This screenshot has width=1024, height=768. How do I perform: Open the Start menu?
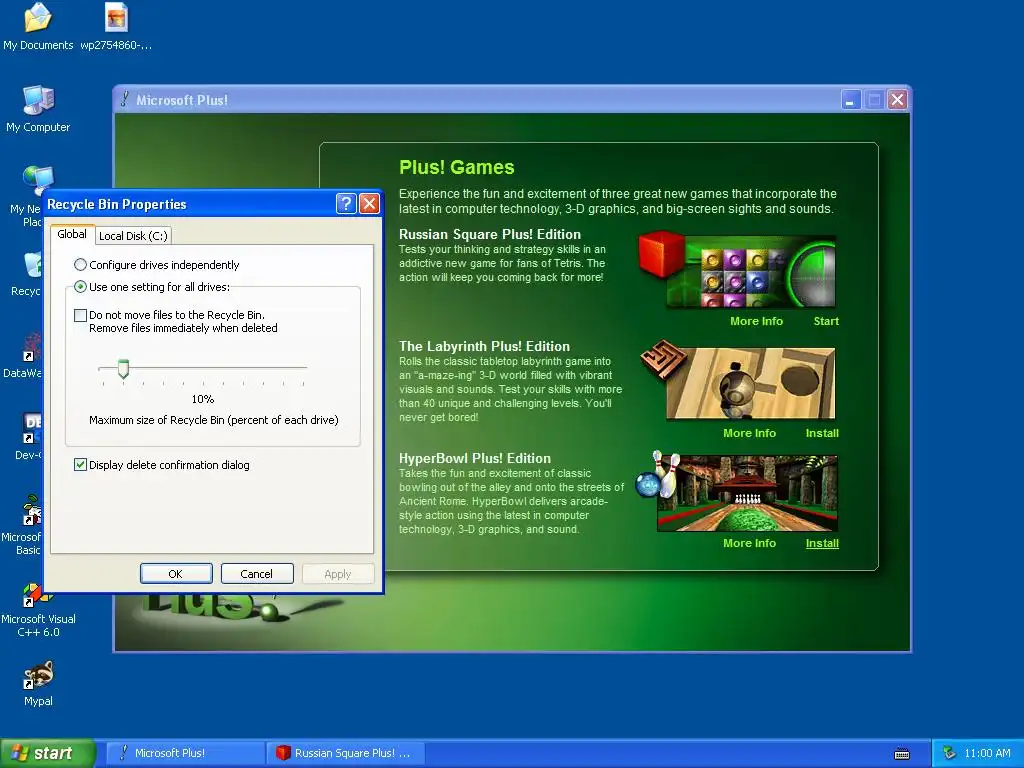(x=48, y=753)
